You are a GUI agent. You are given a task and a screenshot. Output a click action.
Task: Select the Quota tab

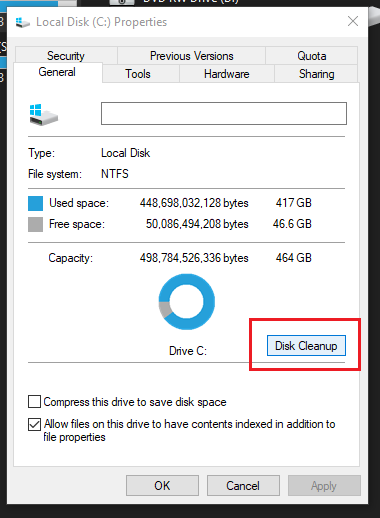click(312, 55)
